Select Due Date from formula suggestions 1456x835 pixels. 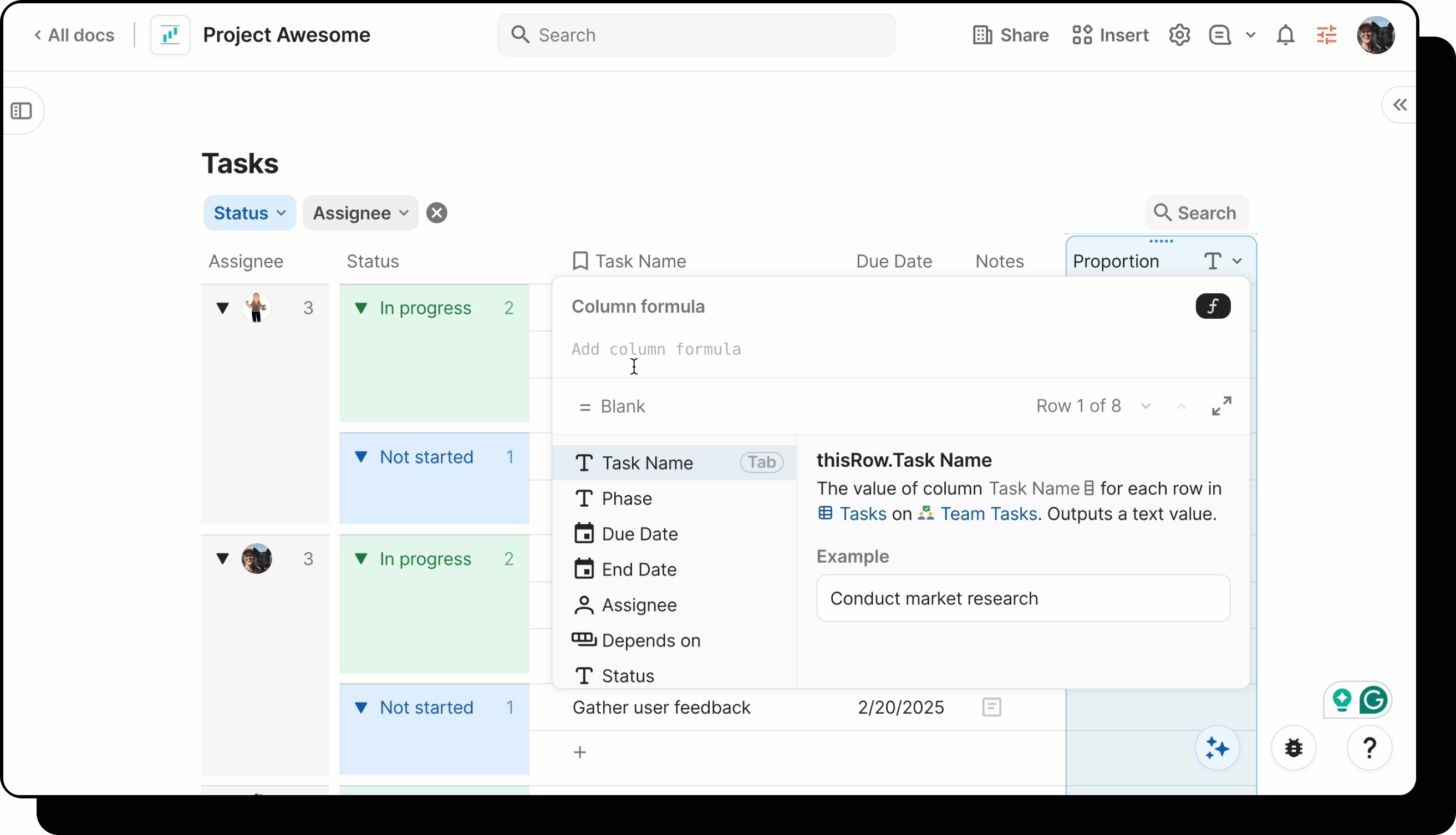click(x=639, y=534)
